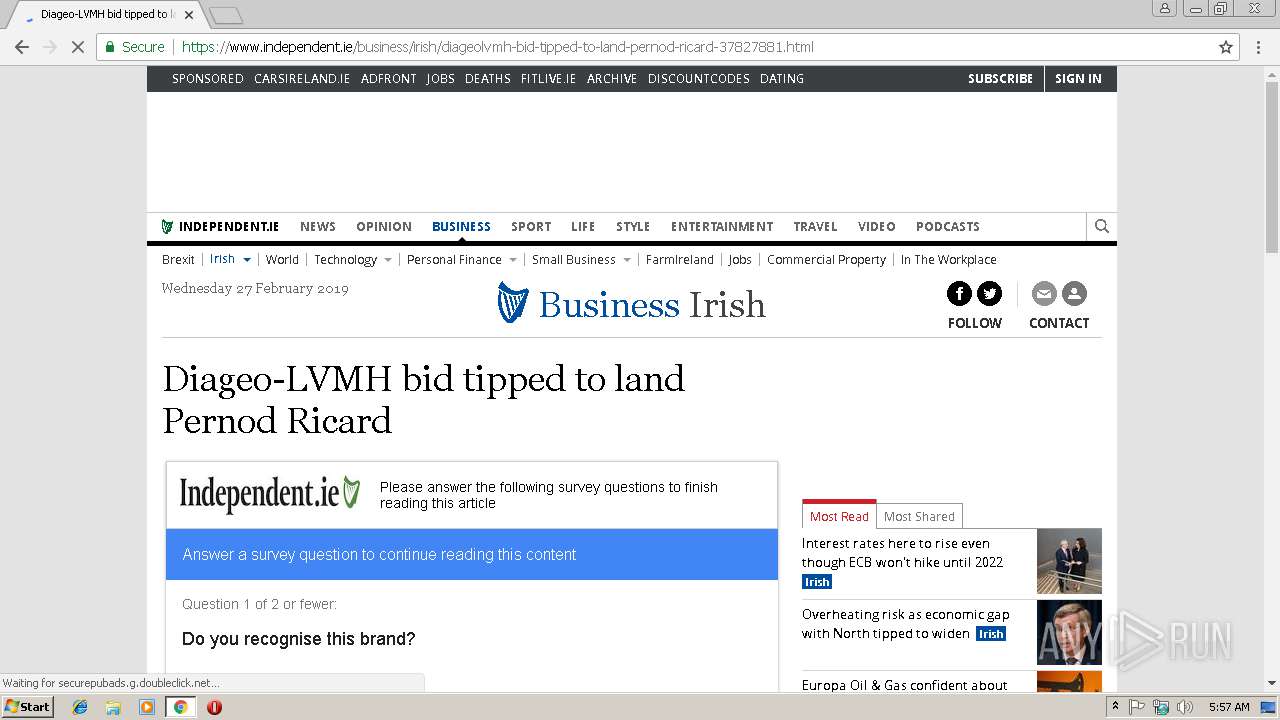Open a new browser tab

pos(226,15)
